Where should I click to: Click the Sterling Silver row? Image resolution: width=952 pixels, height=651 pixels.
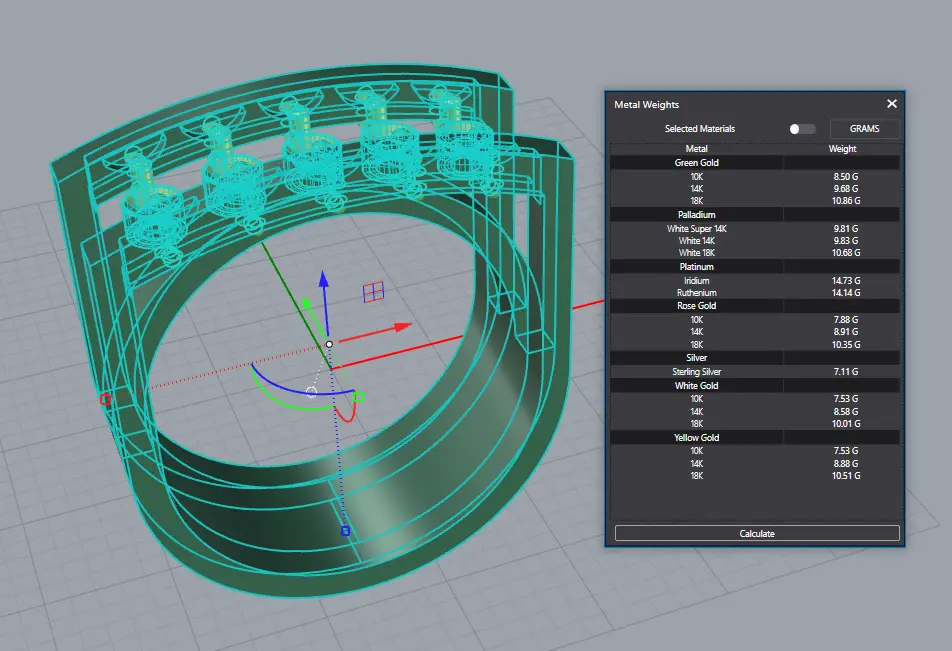point(697,372)
